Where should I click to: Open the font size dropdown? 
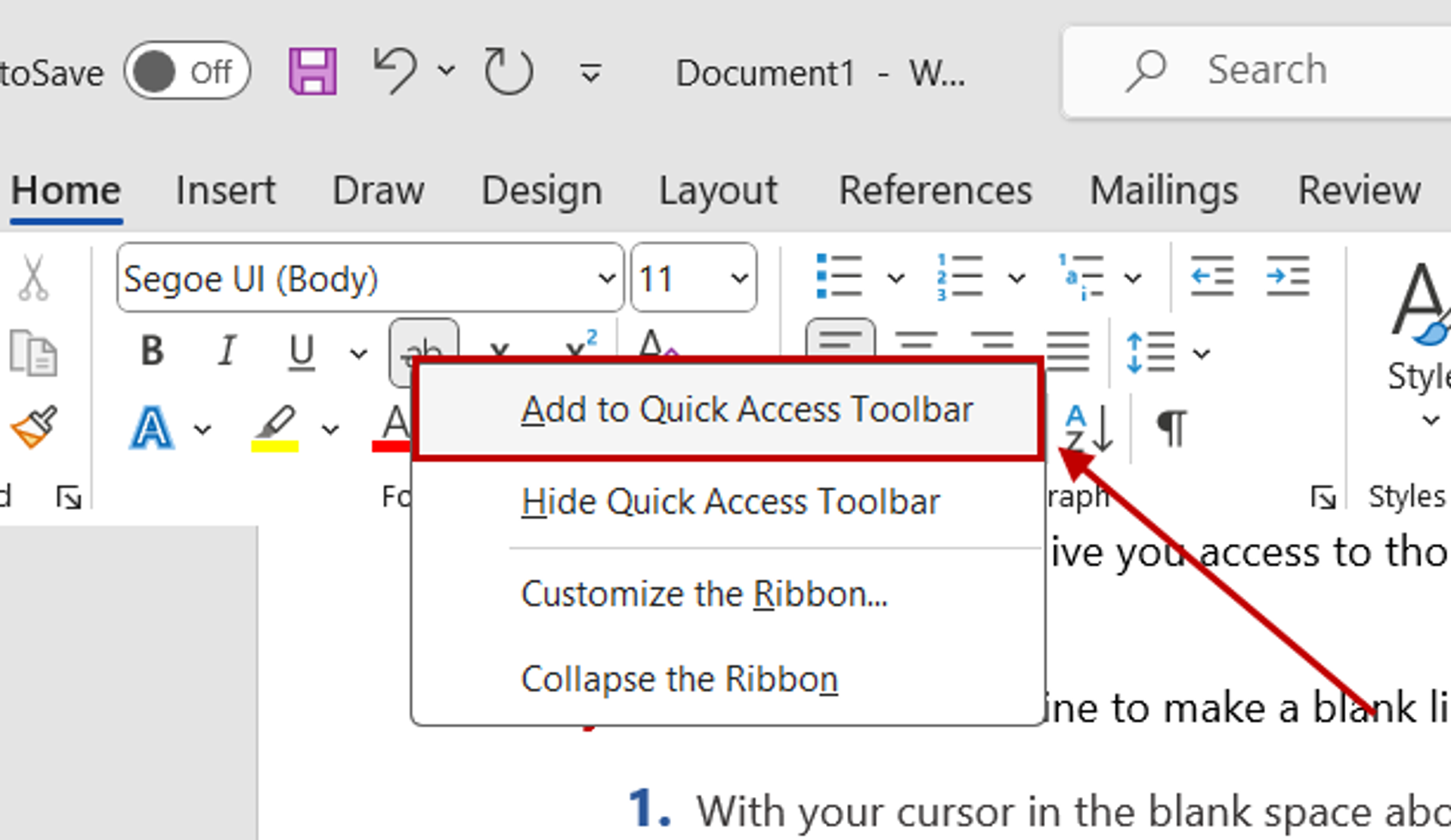click(x=739, y=278)
